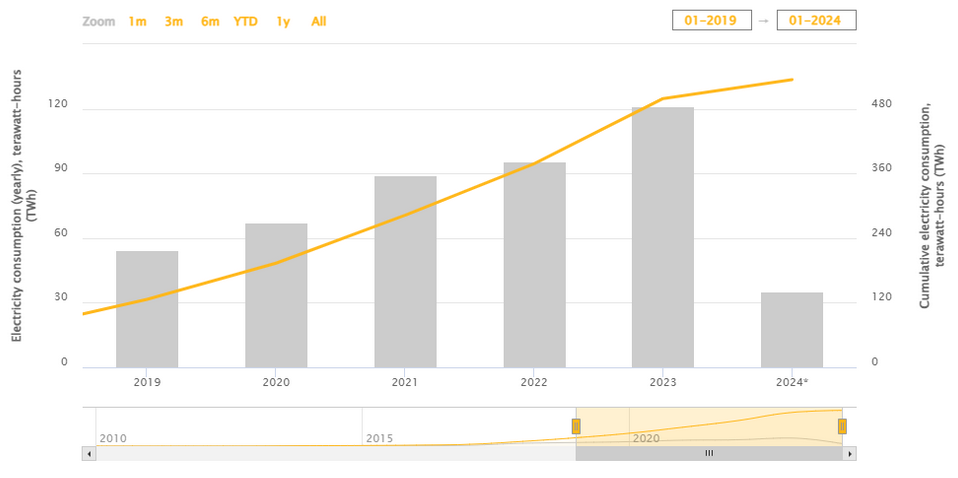Image resolution: width=958 pixels, height=478 pixels.
Task: Click the 480 right-axis value
Action: (x=880, y=104)
